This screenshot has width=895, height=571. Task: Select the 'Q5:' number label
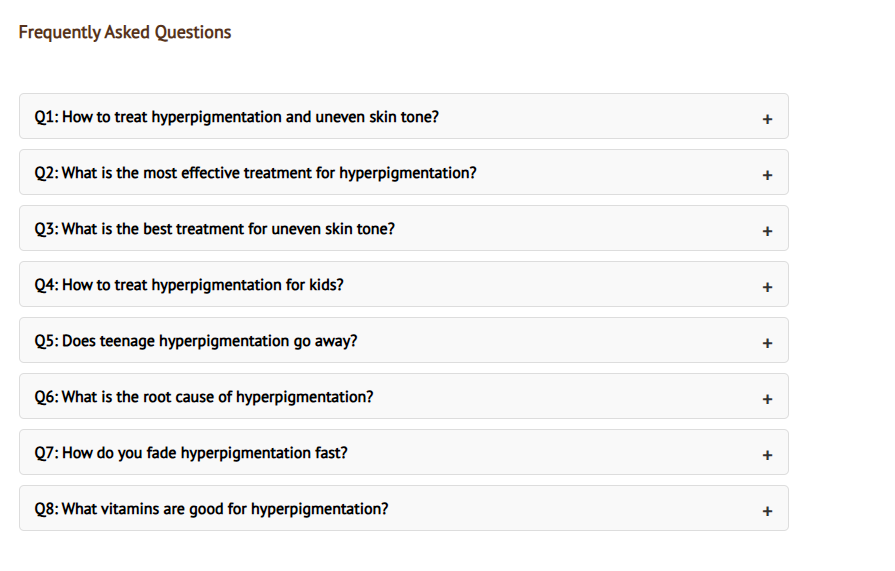coord(46,341)
